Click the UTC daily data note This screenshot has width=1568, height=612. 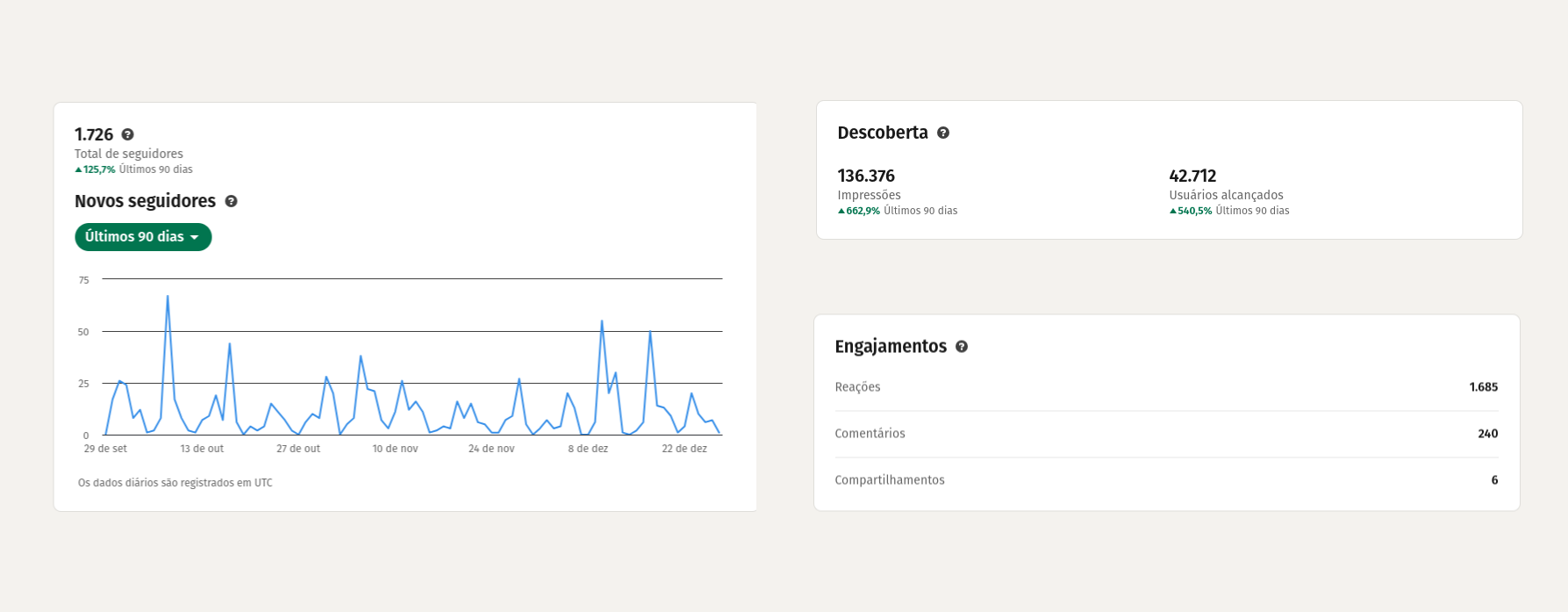tap(175, 483)
